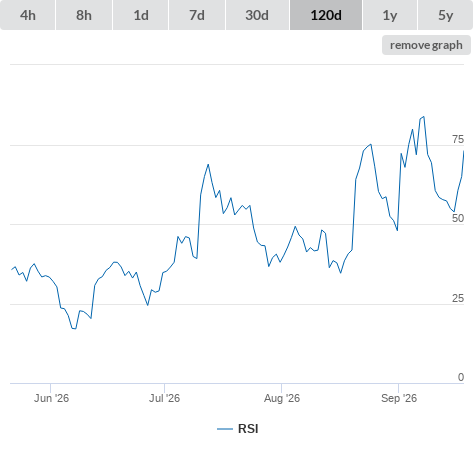474x455 pixels.
Task: Choose the 1d time range tab
Action: [141, 15]
